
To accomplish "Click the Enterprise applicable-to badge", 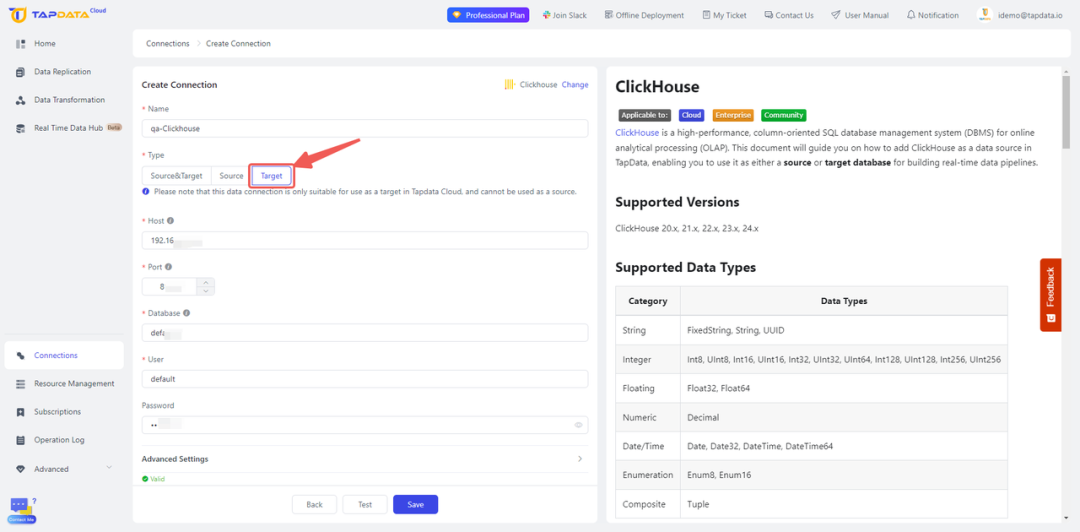I will point(733,115).
